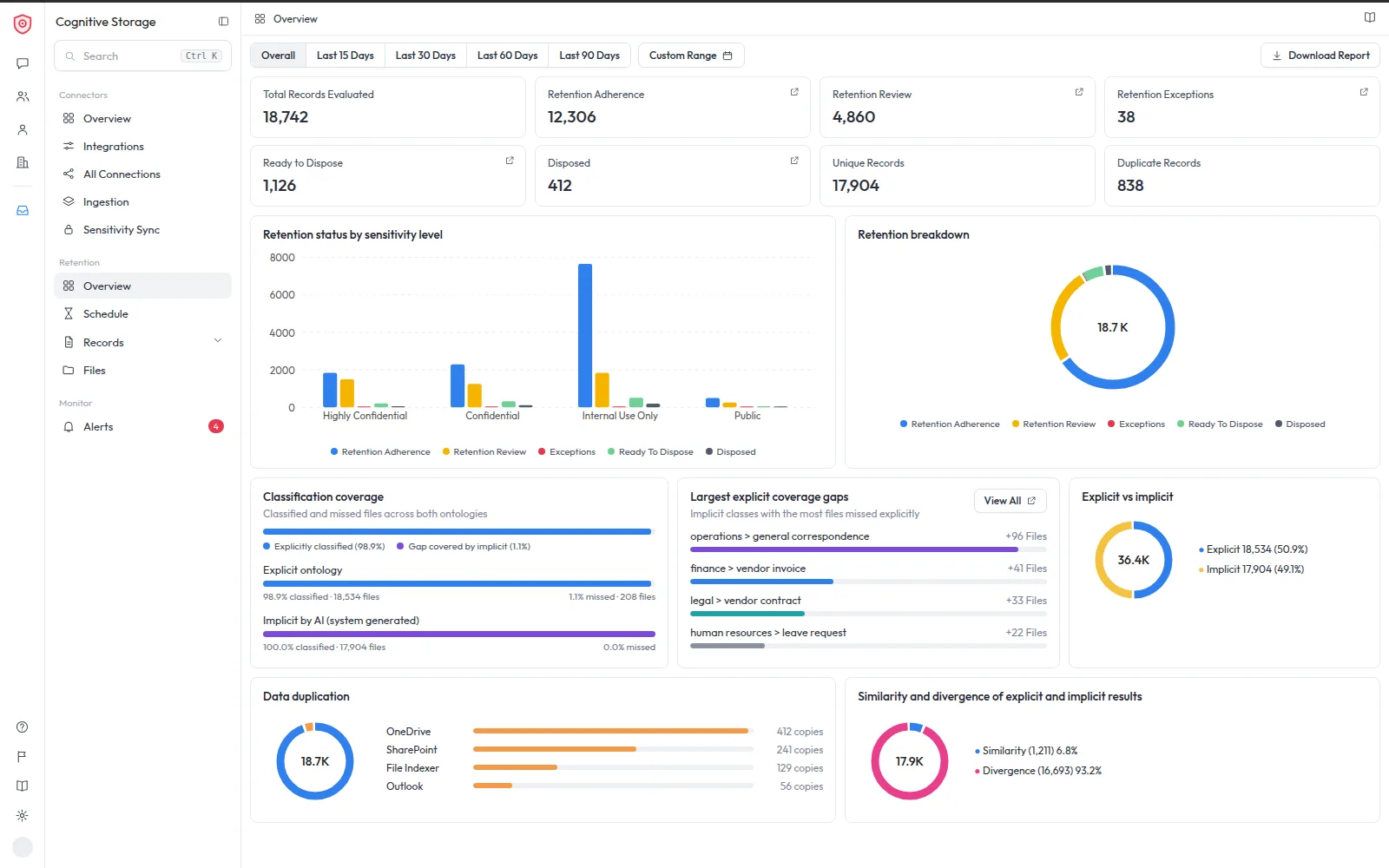The width and height of the screenshot is (1389, 868).
Task: Open Ingestion sidebar item
Action: (x=142, y=202)
